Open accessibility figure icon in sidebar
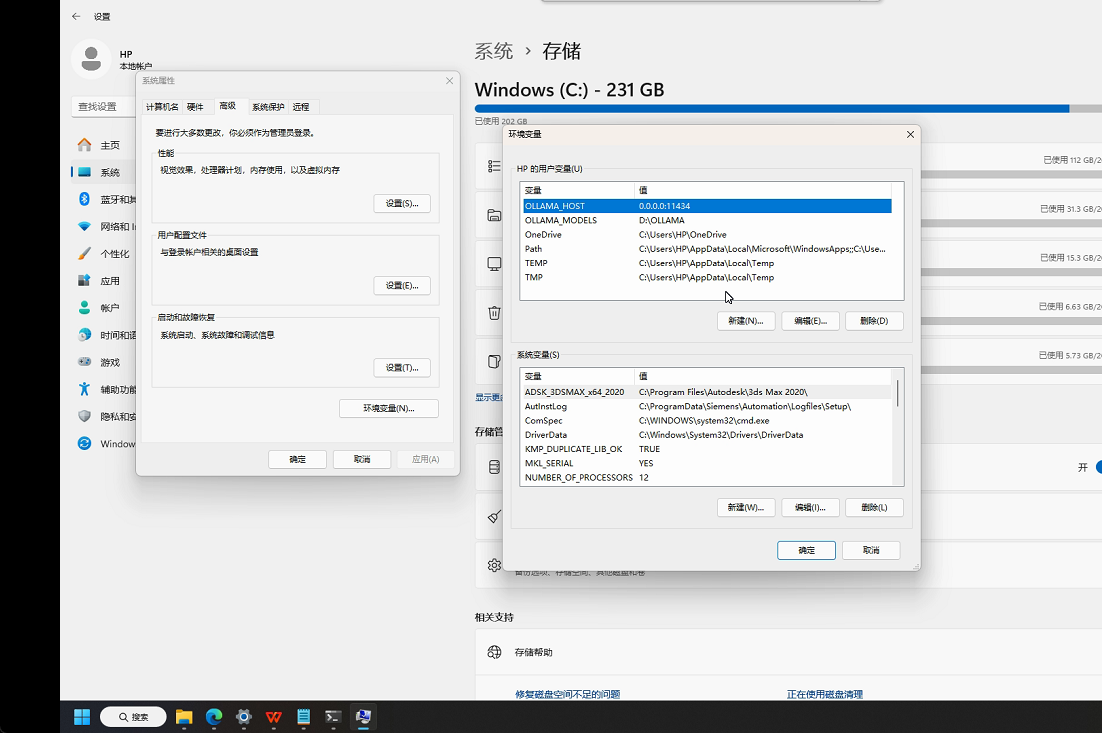1102x733 pixels. pos(84,389)
